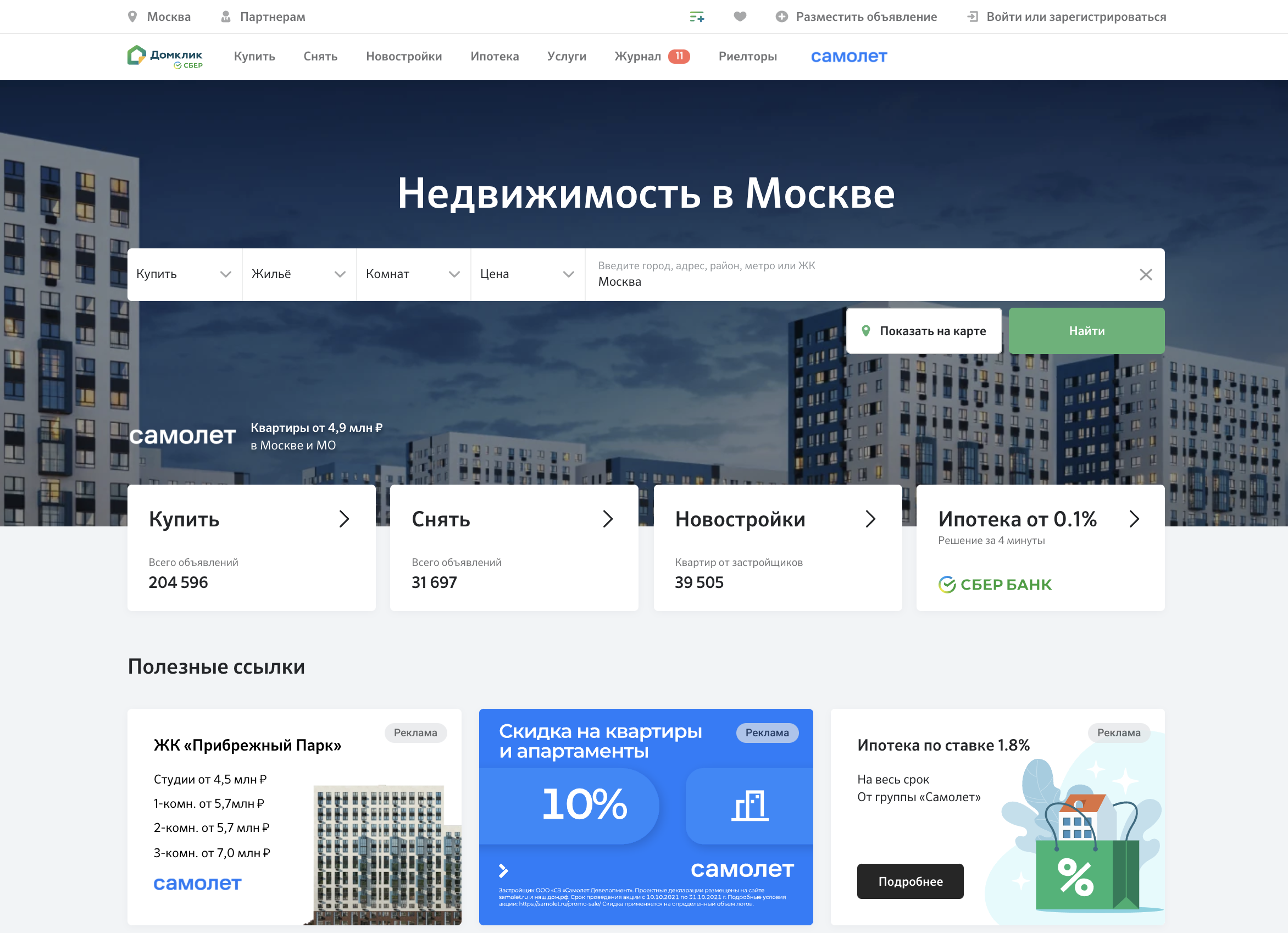Open favorites heart icon

(x=740, y=17)
